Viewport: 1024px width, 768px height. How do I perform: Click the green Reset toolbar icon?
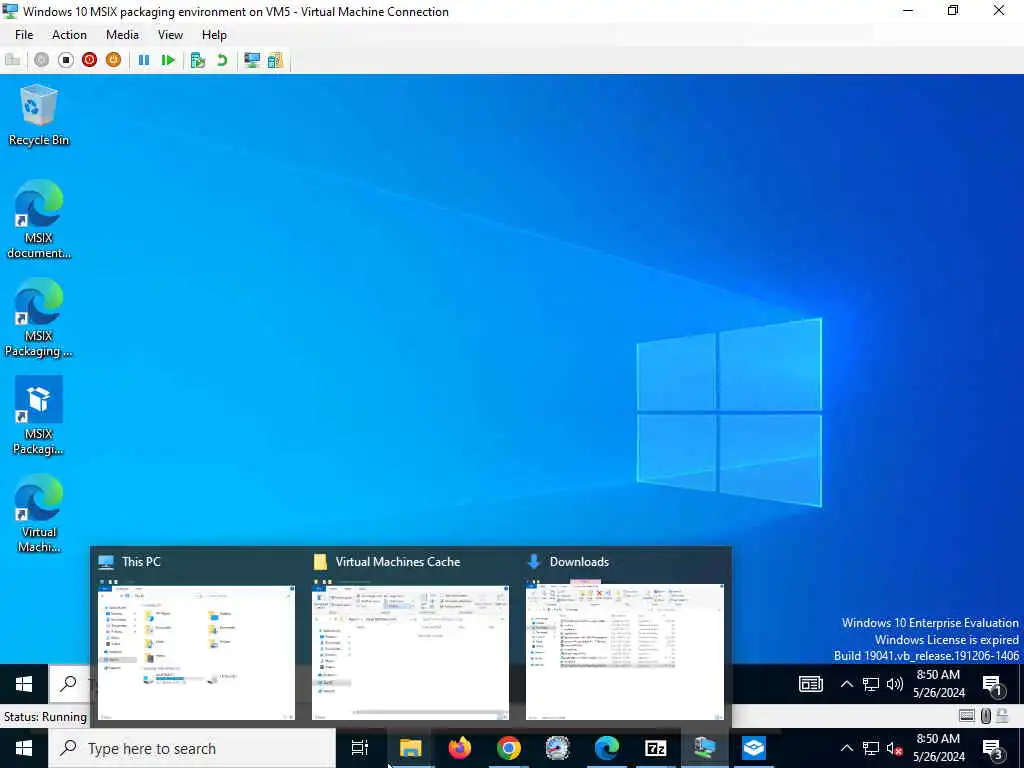[x=168, y=60]
